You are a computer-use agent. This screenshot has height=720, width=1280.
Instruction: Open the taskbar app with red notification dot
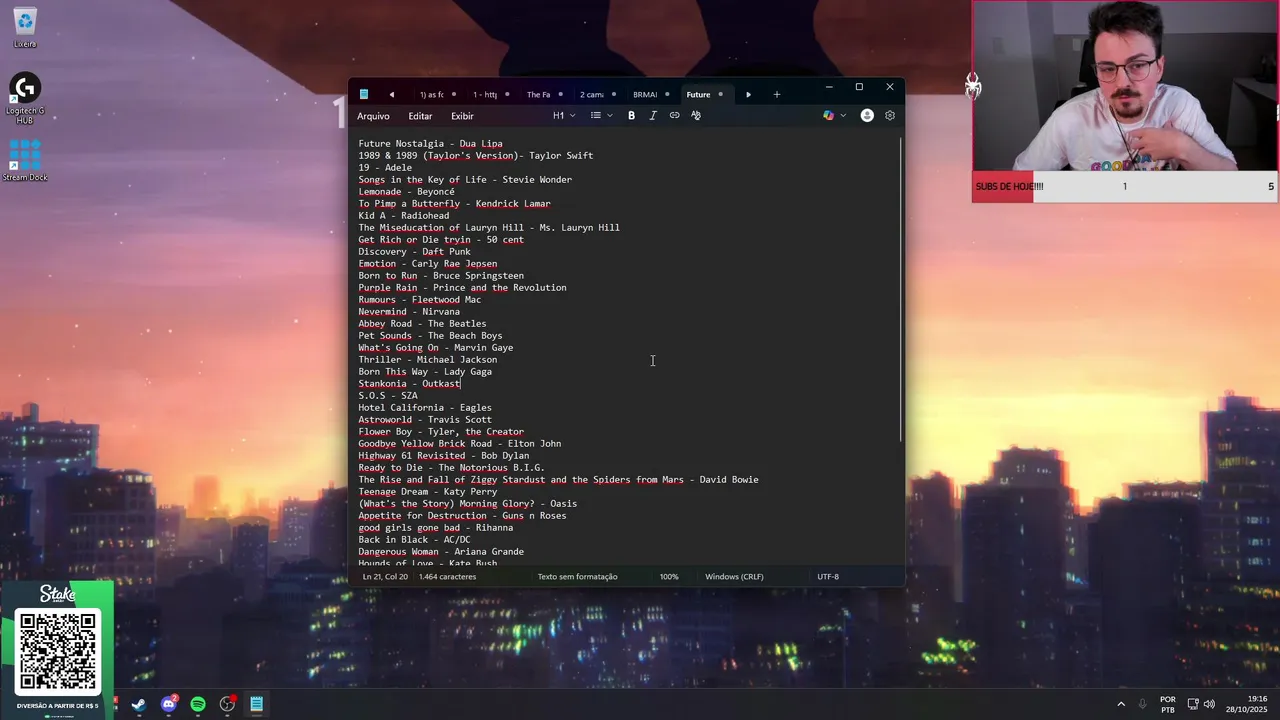[x=227, y=704]
